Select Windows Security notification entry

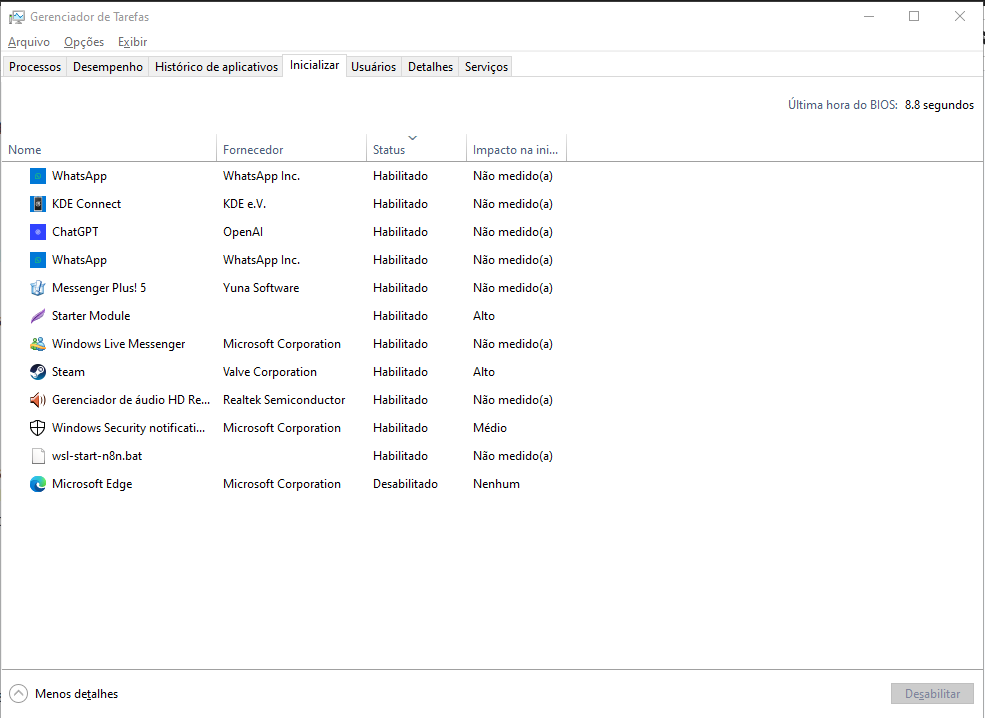click(129, 428)
